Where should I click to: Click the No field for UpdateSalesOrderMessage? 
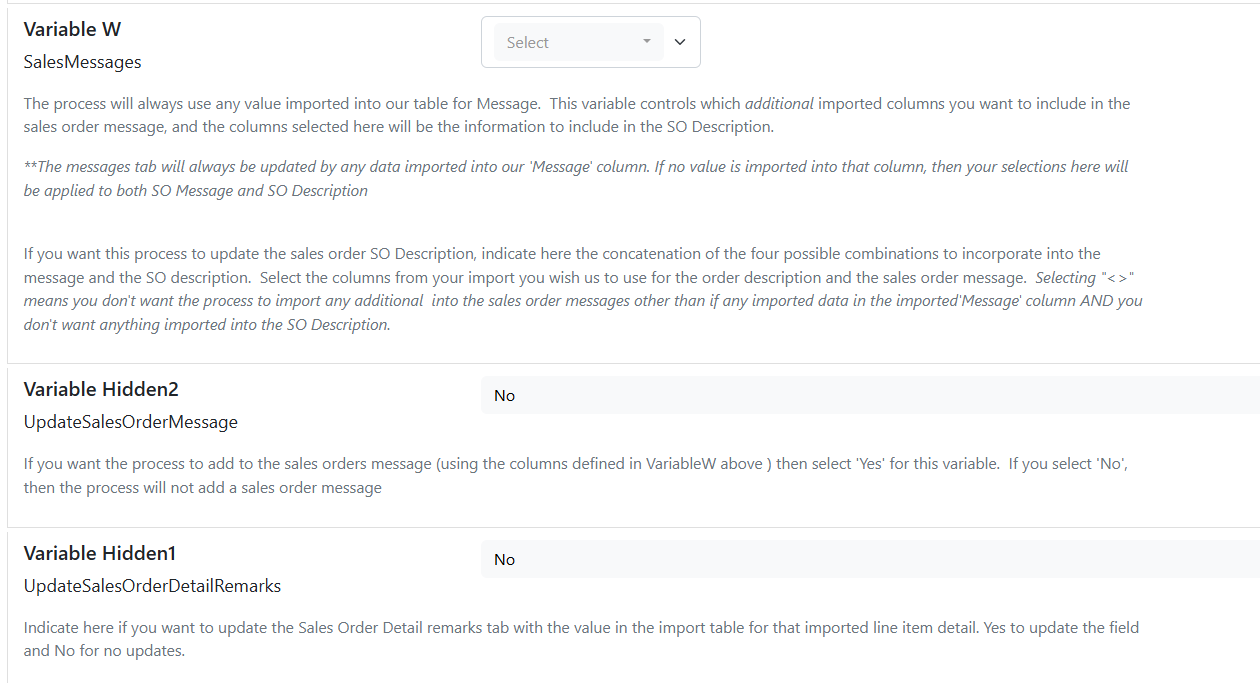(870, 395)
